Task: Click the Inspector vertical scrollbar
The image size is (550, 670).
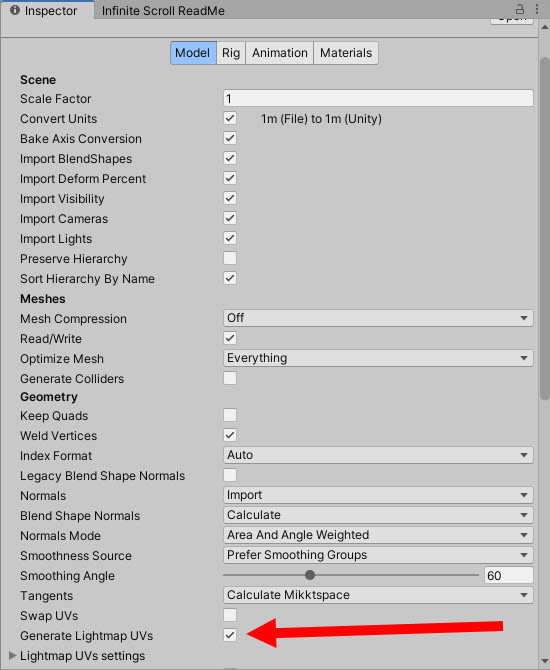Action: [544, 229]
